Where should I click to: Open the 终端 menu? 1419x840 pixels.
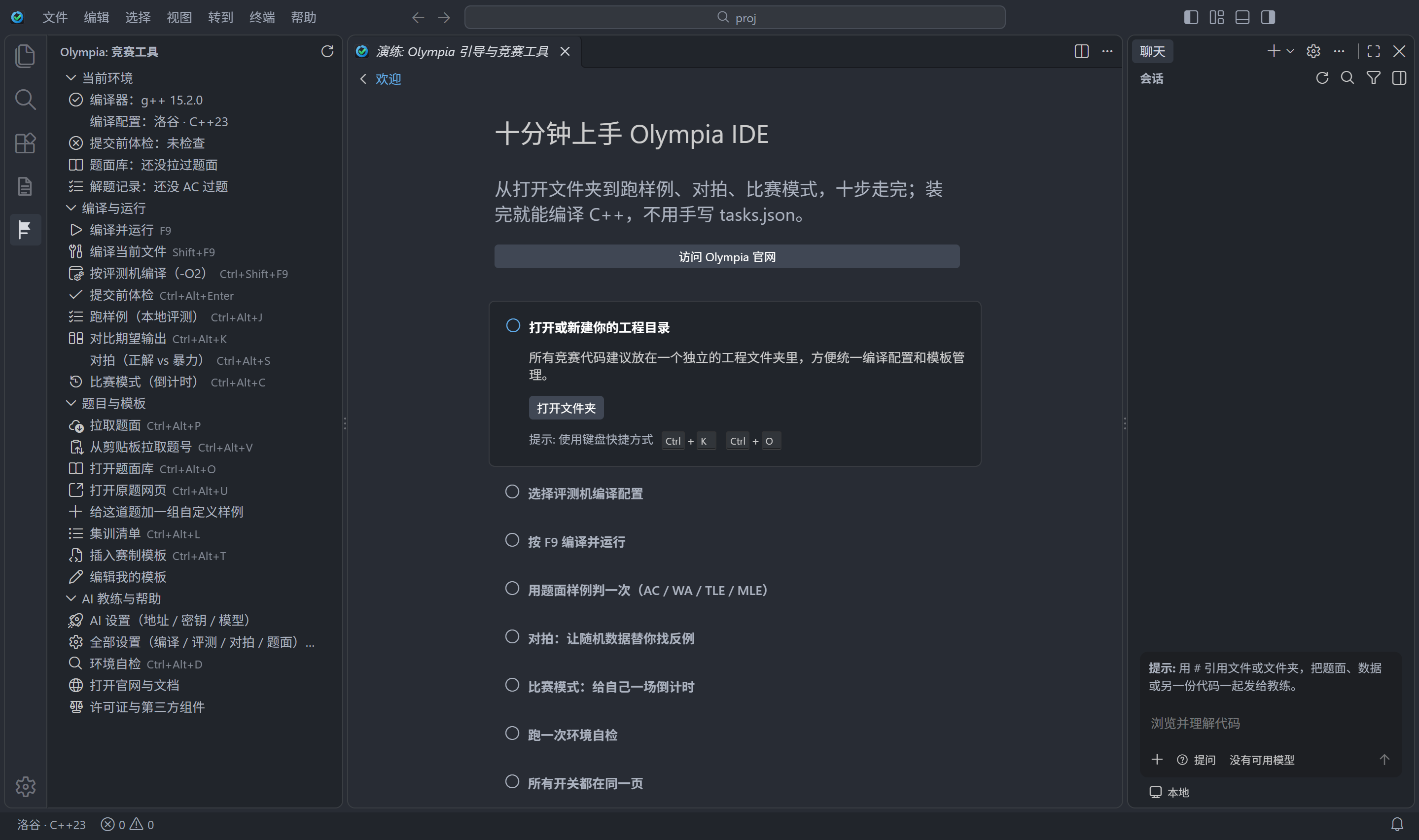[262, 18]
